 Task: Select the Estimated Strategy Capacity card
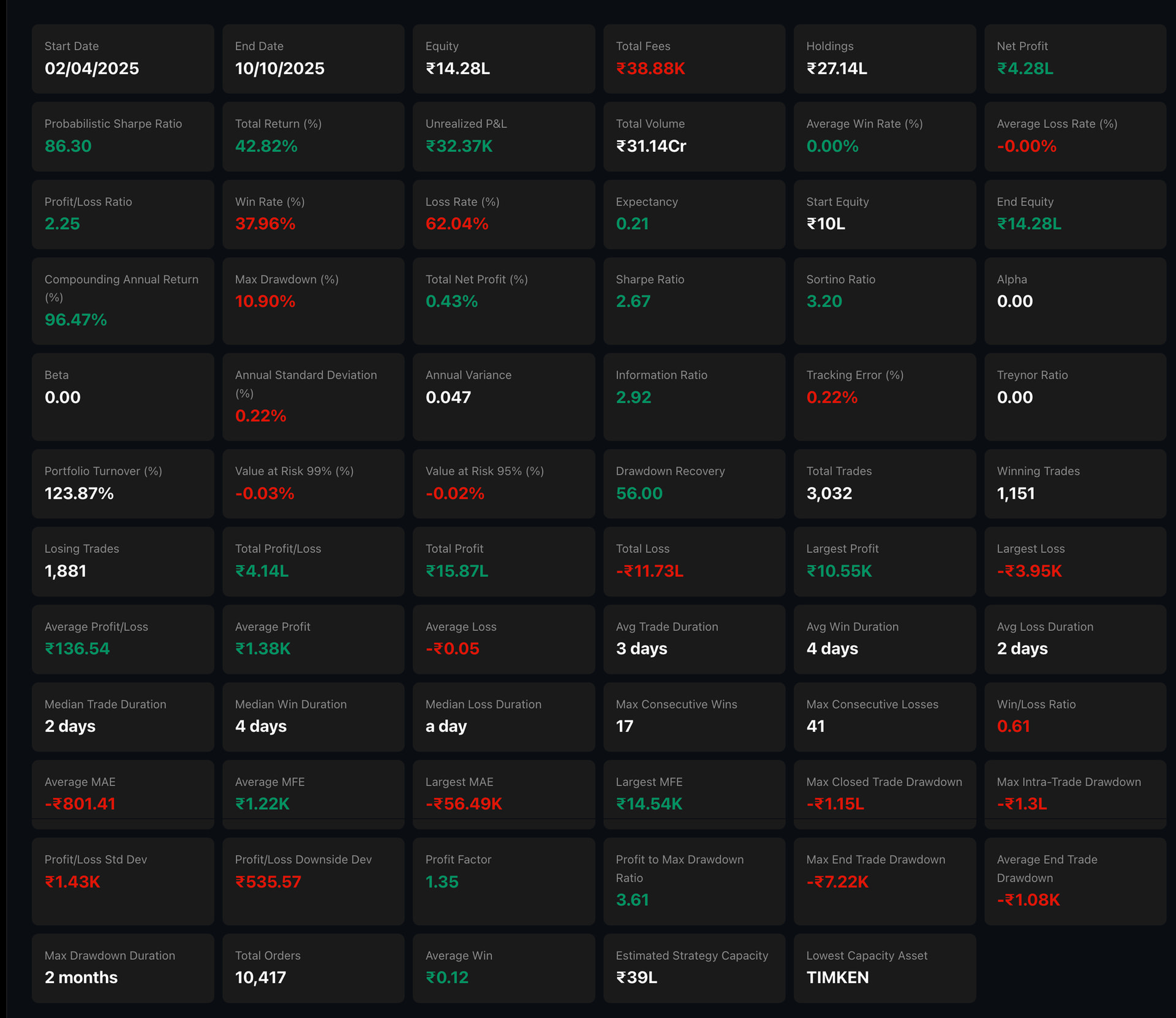[x=694, y=968]
